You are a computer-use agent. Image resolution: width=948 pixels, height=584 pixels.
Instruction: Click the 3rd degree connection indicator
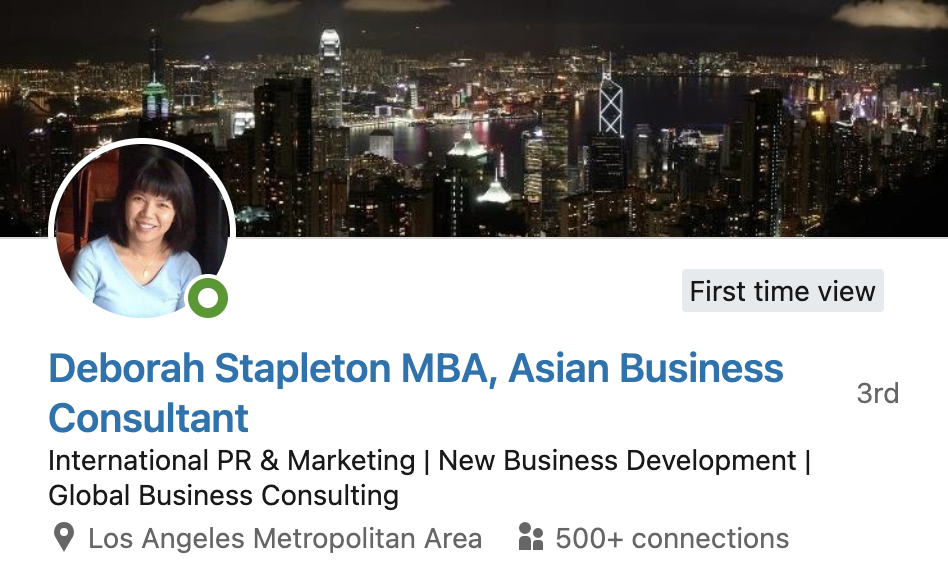876,395
